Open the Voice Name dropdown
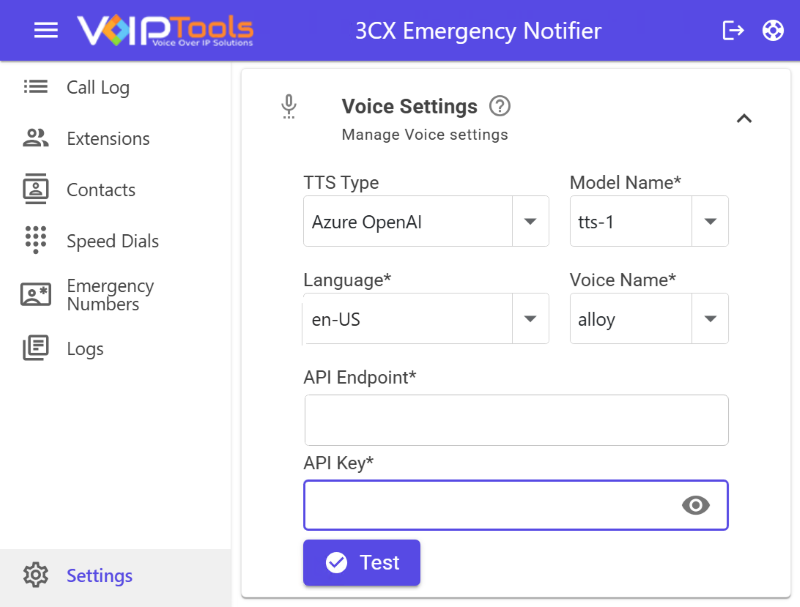Screen dimensions: 800x607 [x=710, y=319]
